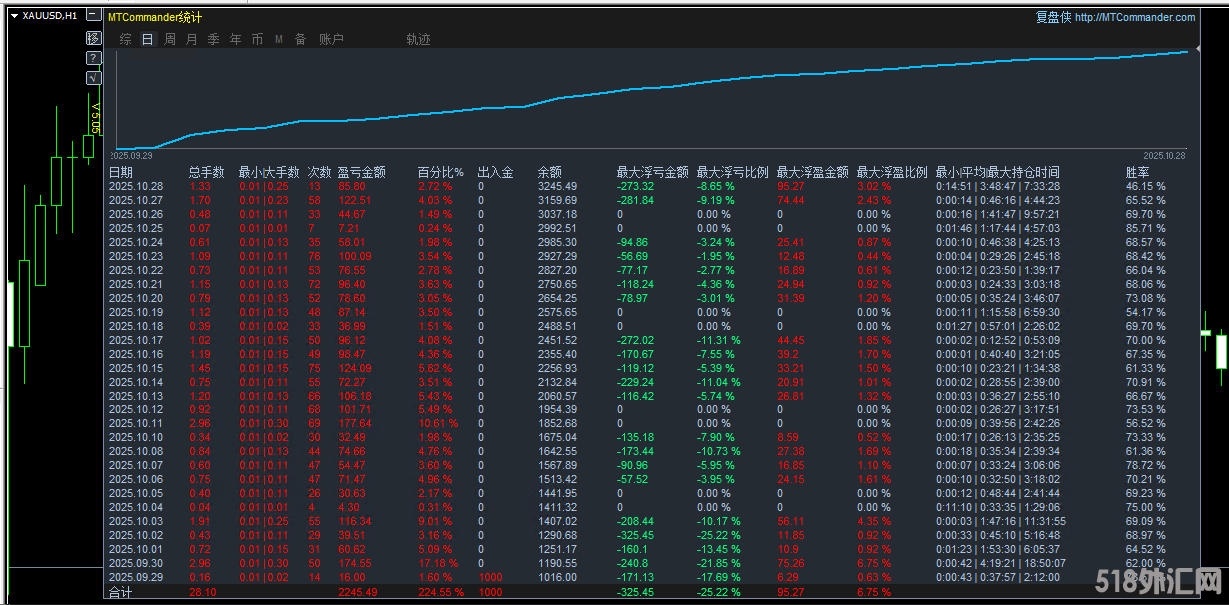The height and width of the screenshot is (605, 1229).
Task: Click the 2025.10.28 date row
Action: click(135, 186)
